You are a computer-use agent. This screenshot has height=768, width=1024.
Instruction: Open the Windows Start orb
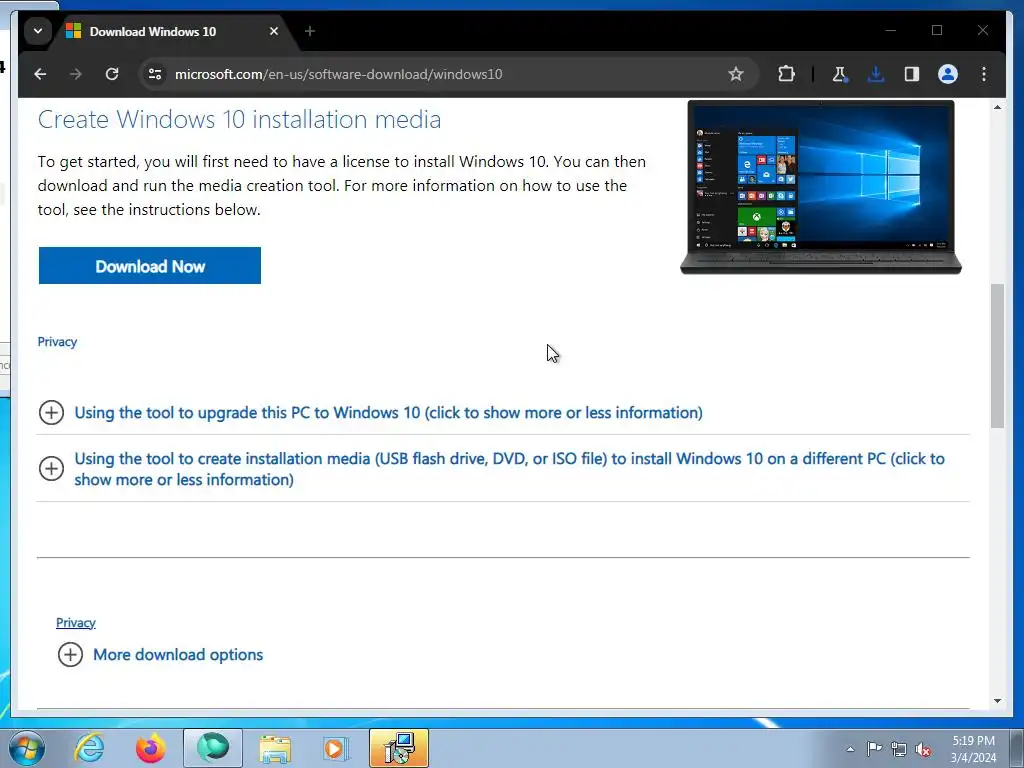click(26, 748)
